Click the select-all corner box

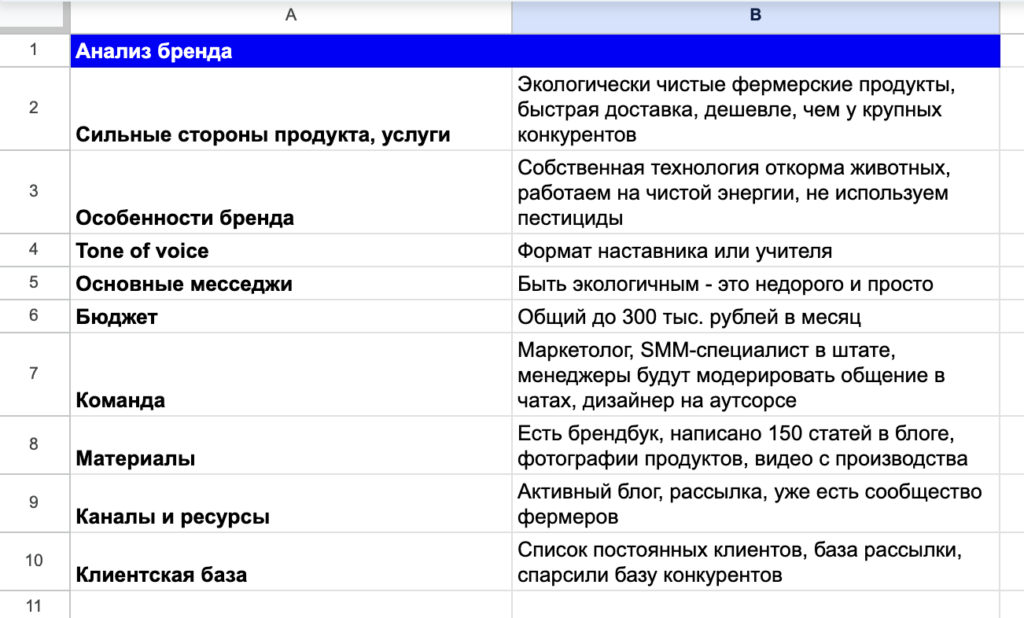[34, 15]
